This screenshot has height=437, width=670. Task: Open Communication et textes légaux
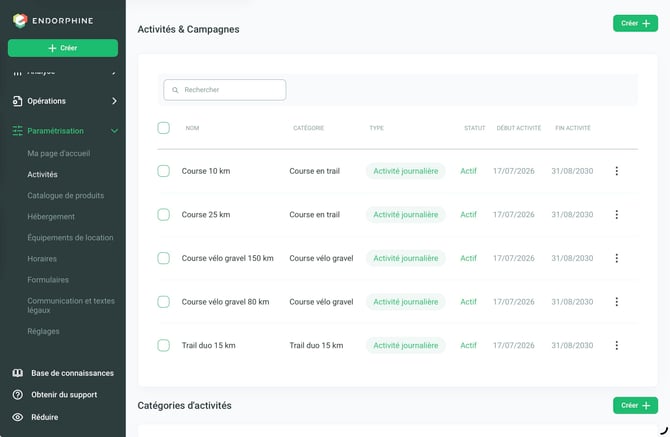[x=71, y=305]
